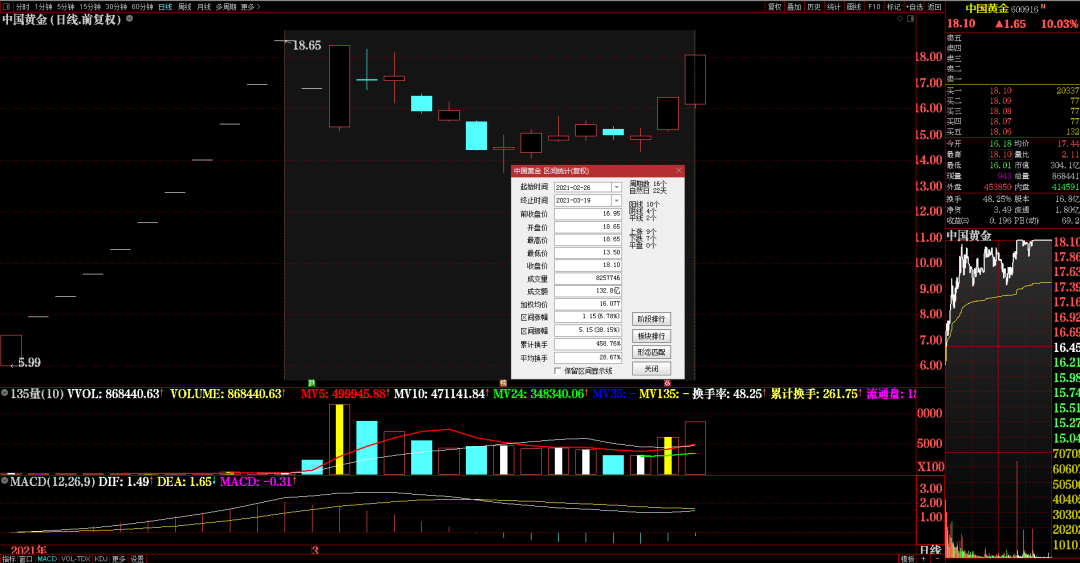Click the 前收盘价 value field 16.95
Image resolution: width=1080 pixels, height=563 pixels.
pos(588,214)
